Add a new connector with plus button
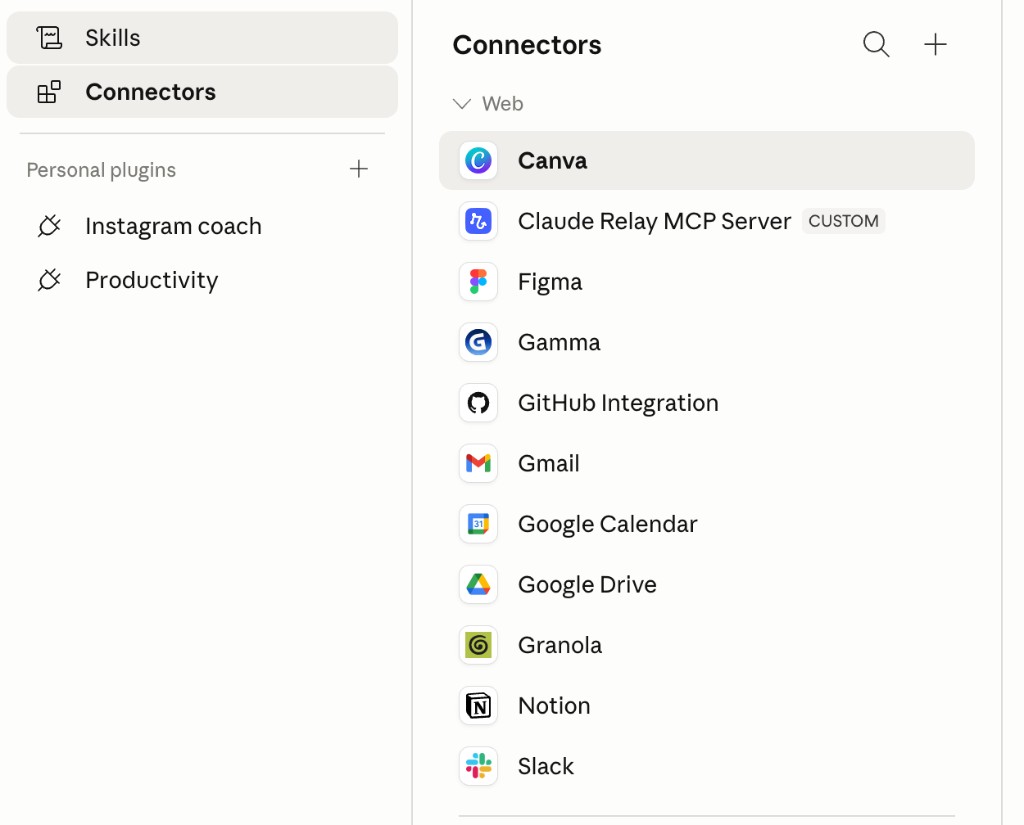This screenshot has height=825, width=1024. [x=935, y=45]
